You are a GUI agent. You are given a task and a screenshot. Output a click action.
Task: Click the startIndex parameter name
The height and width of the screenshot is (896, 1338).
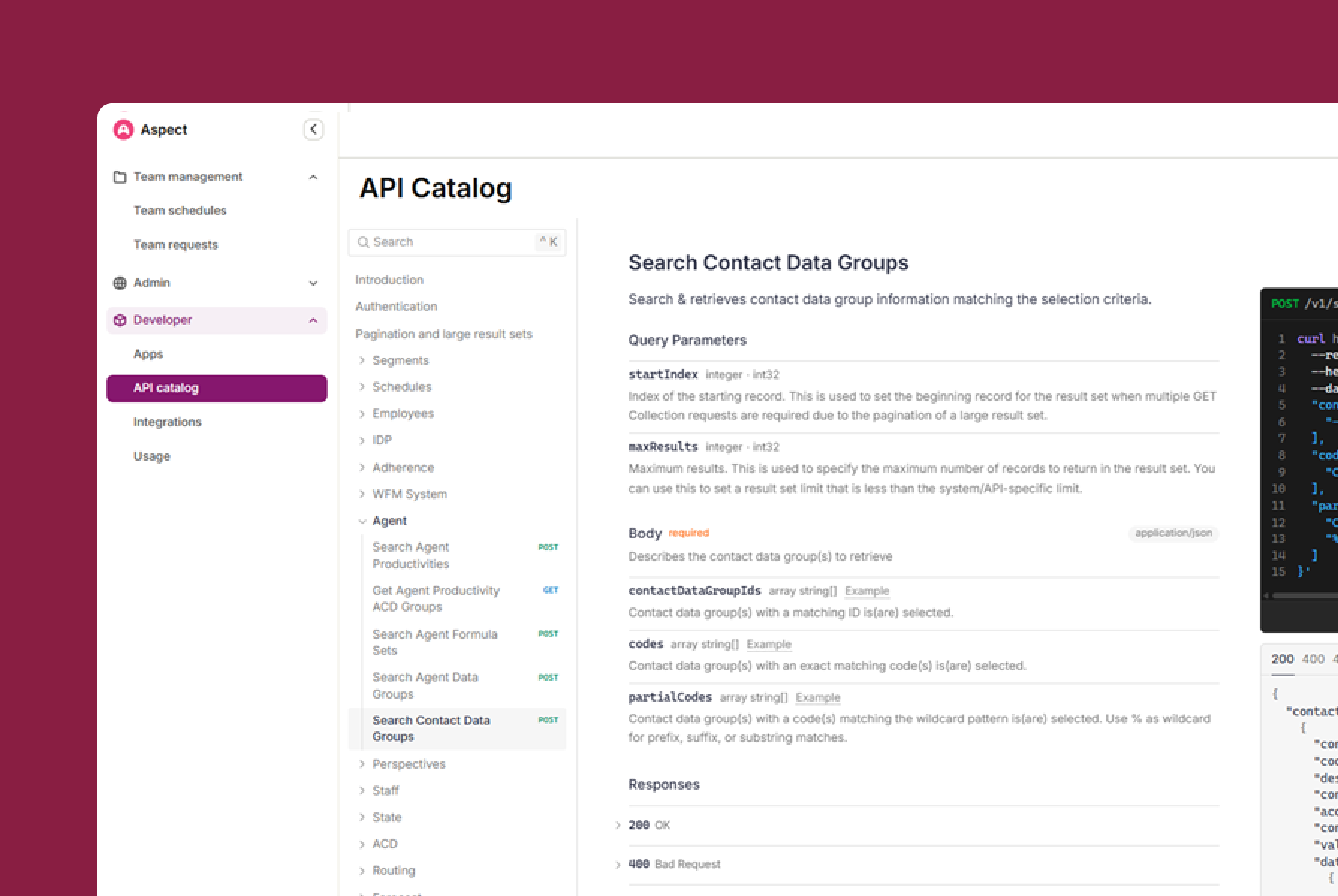[x=663, y=375]
